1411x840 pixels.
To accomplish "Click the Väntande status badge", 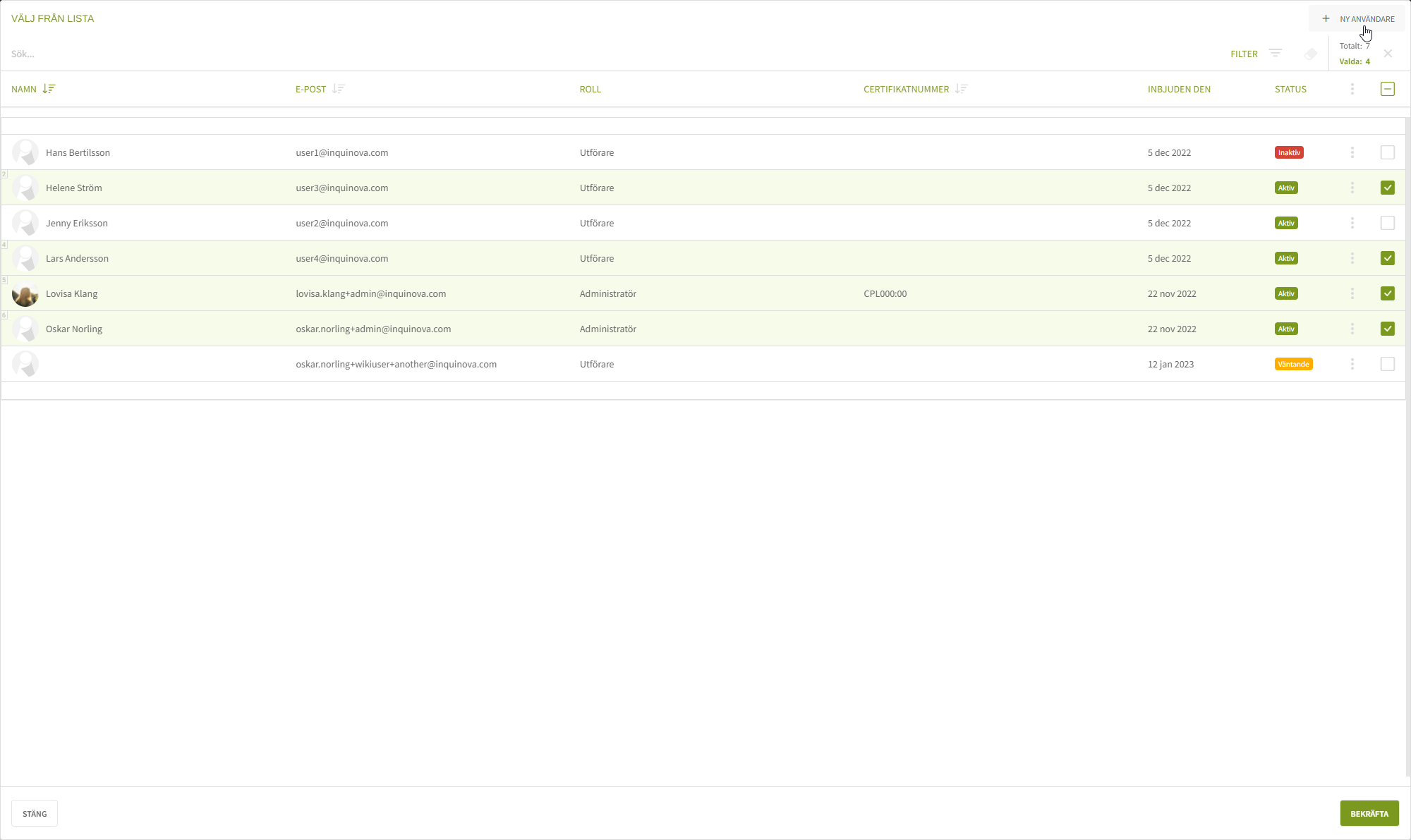I will (x=1293, y=364).
